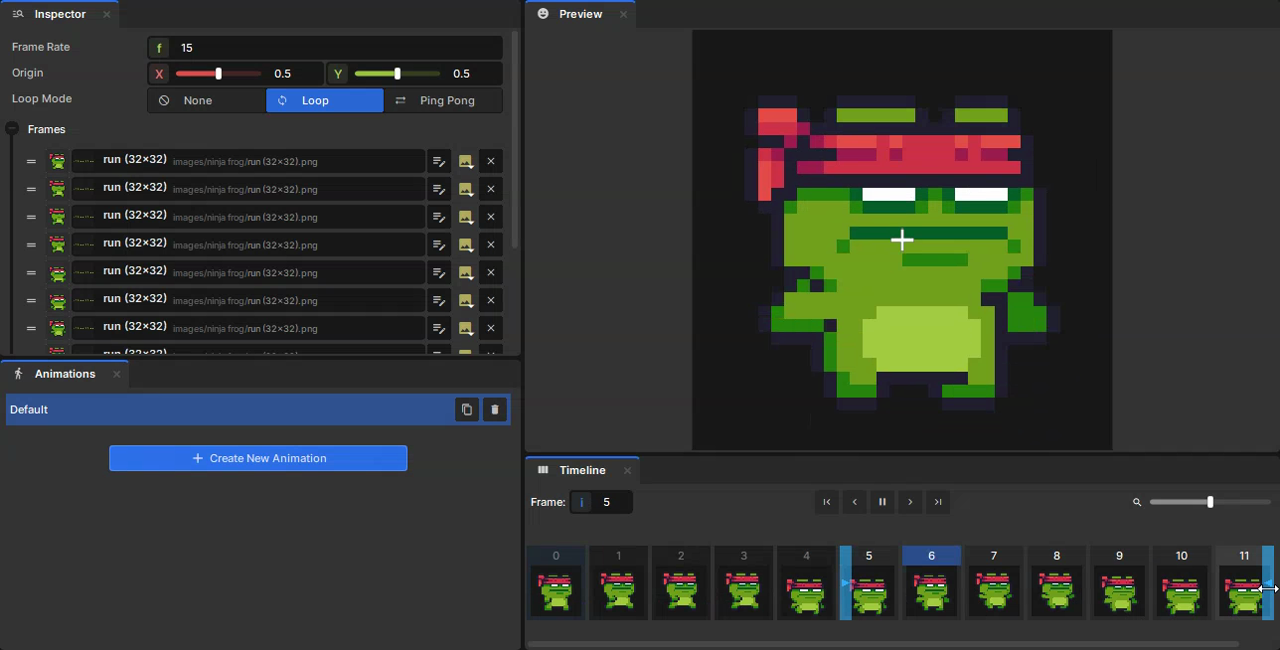Open edit properties icon on second frame row
The width and height of the screenshot is (1280, 650).
(438, 189)
